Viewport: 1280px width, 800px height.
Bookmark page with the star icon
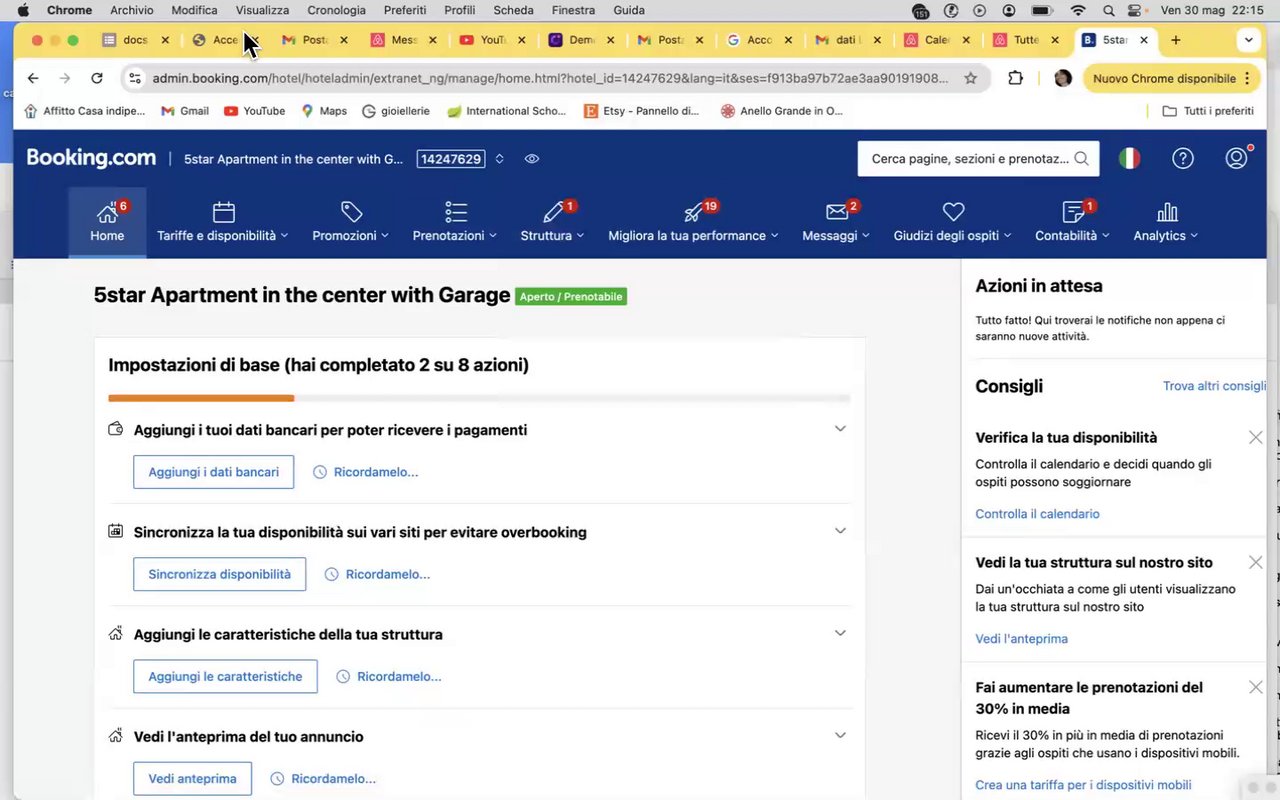tap(970, 78)
